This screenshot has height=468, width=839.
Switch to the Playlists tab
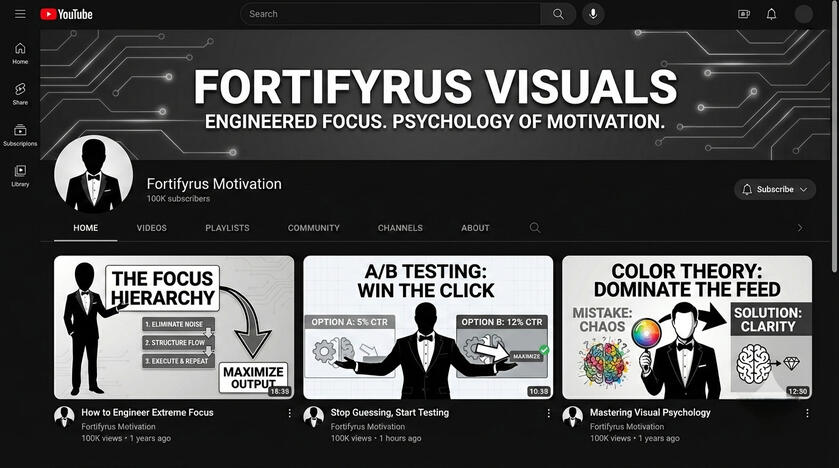point(227,228)
